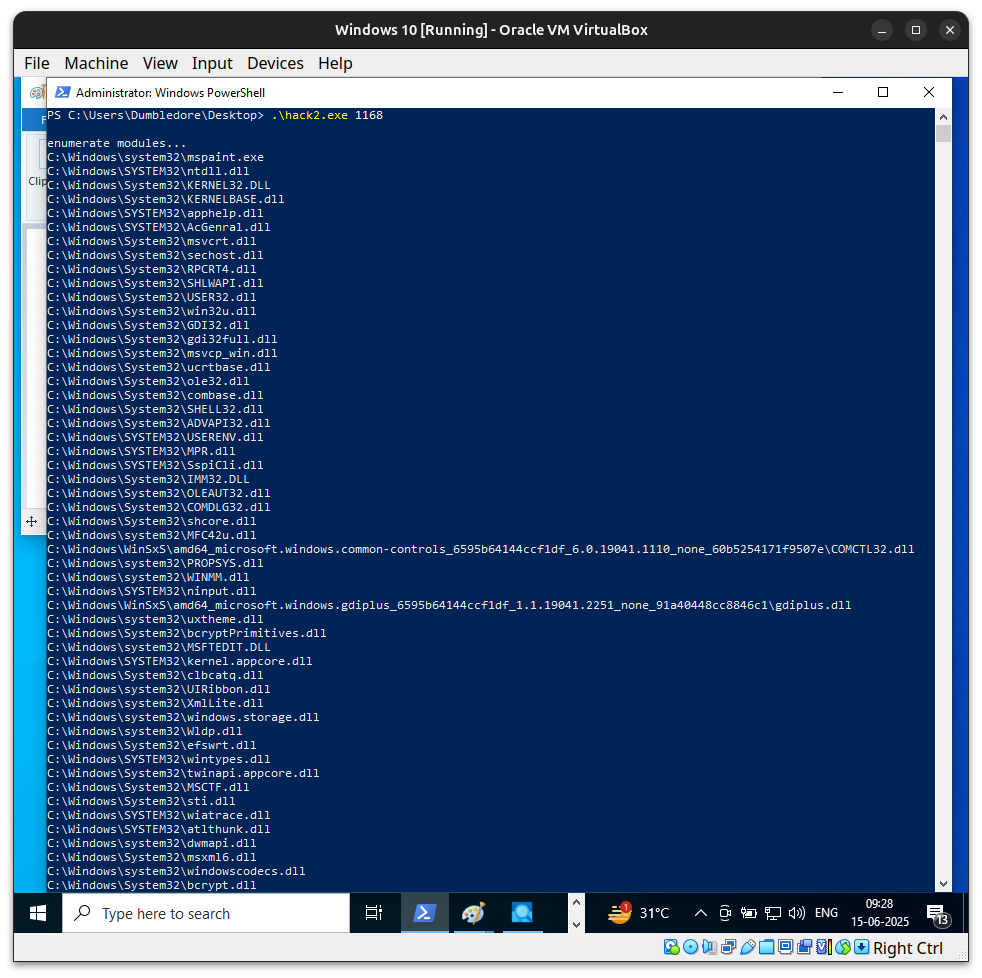982x978 pixels.
Task: Click the bcryptPrimitives.dll line
Action: (x=187, y=633)
